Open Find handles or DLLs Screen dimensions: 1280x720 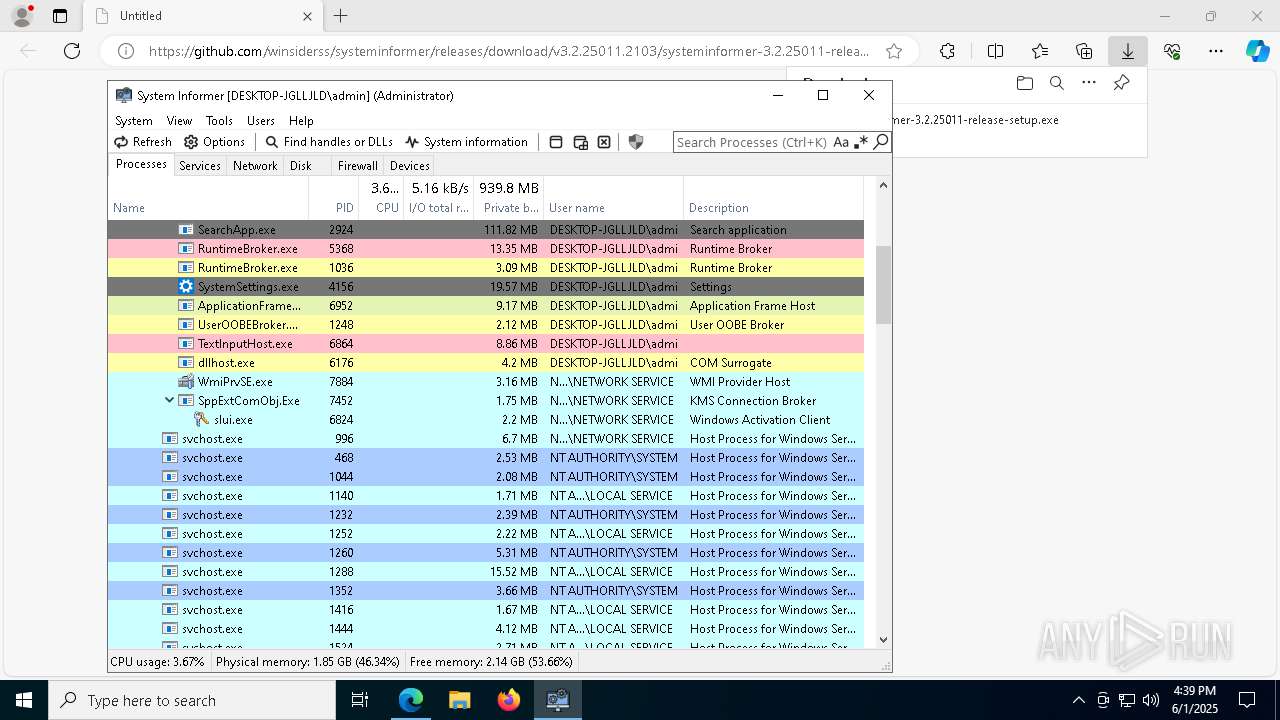tap(329, 142)
